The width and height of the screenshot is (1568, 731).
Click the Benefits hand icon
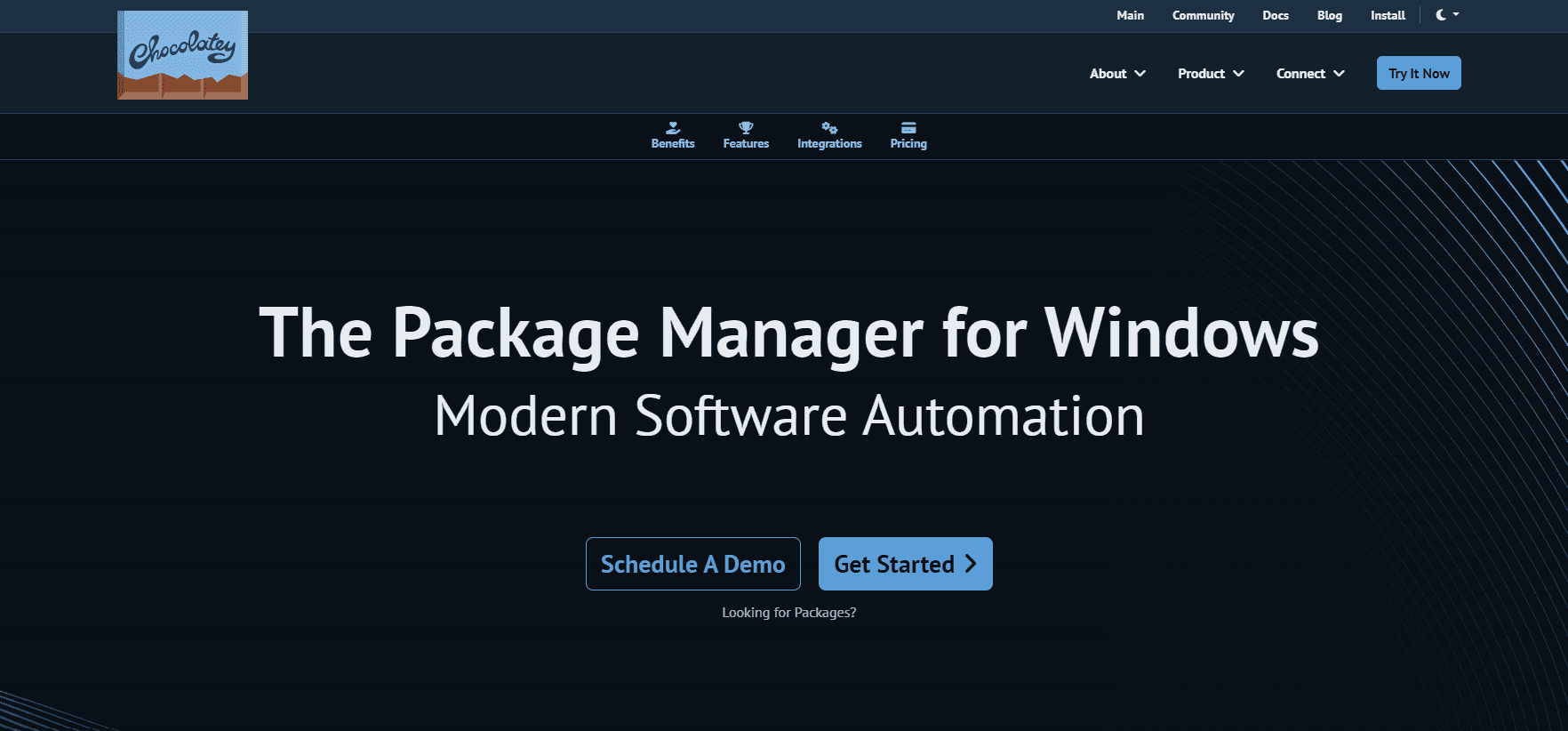coord(673,128)
